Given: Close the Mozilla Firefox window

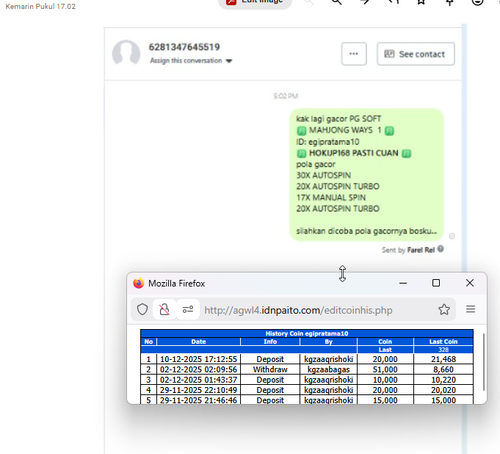Looking at the screenshot, I should click(470, 283).
